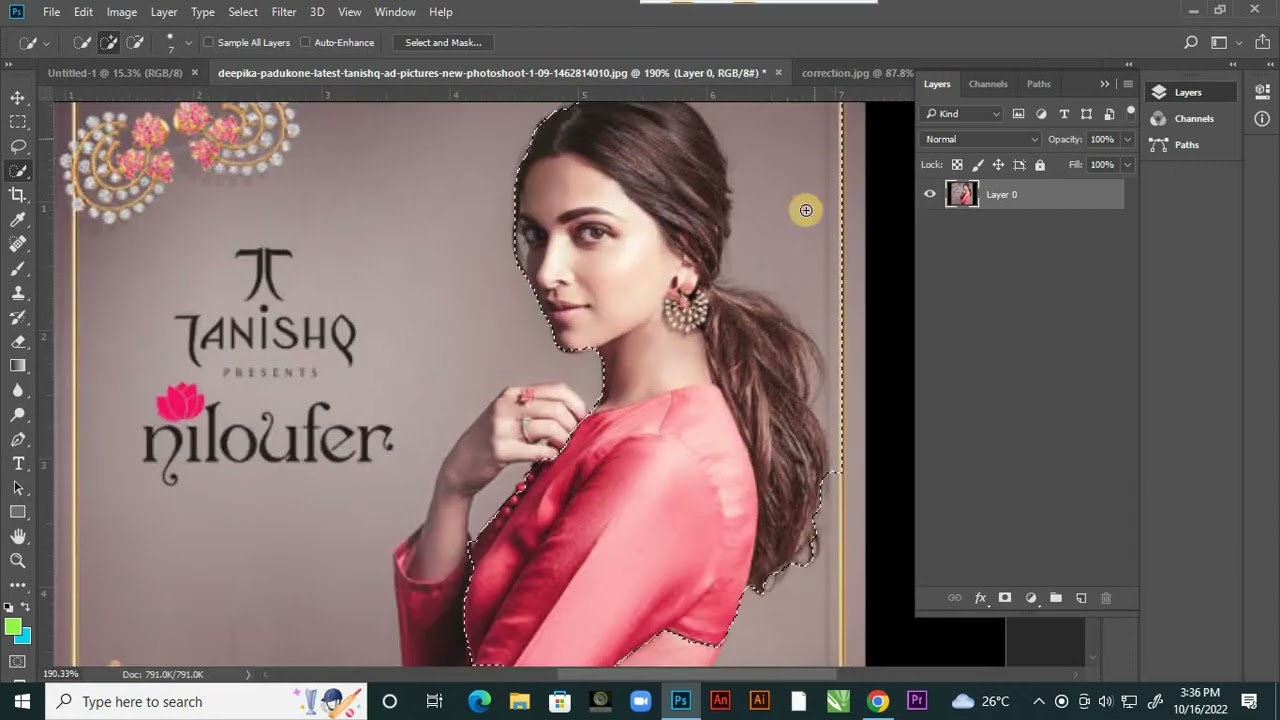Toggle Quick Mask mode icon

point(18,662)
